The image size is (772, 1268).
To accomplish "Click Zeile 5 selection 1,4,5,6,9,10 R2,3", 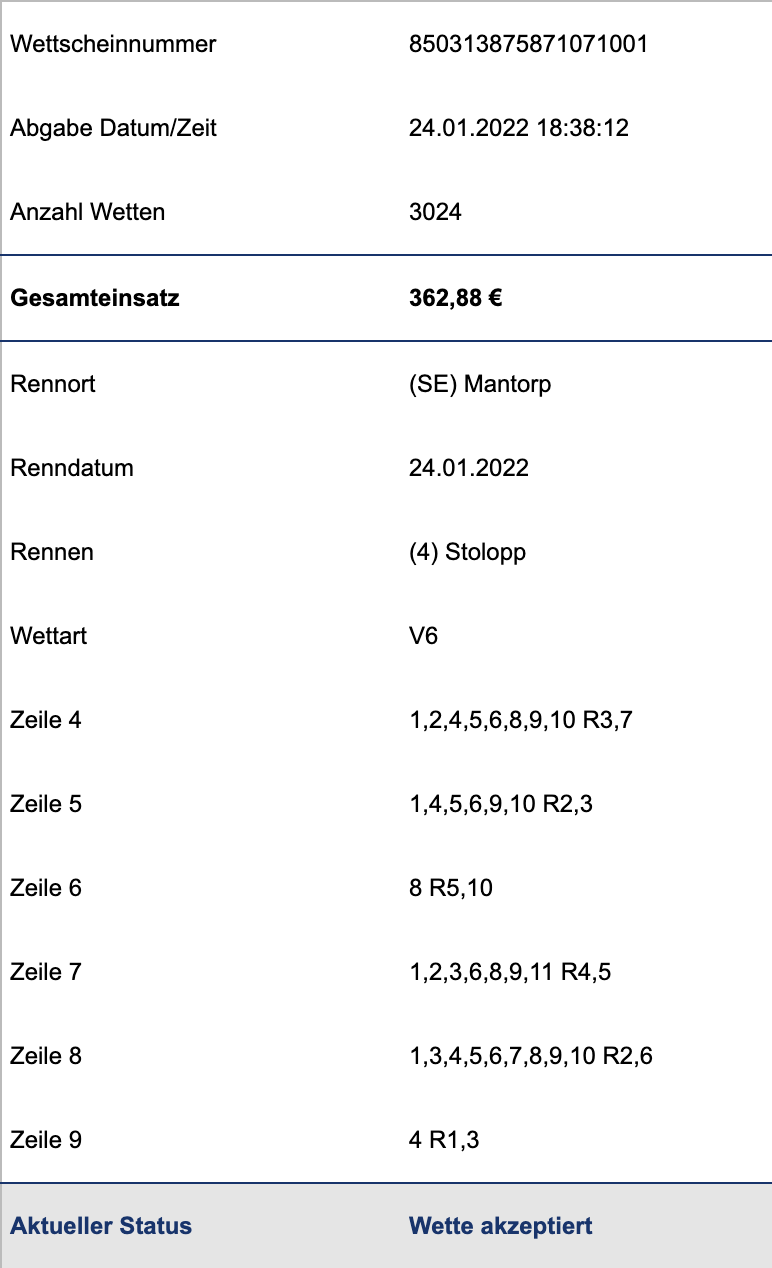I will pyautogui.click(x=501, y=804).
